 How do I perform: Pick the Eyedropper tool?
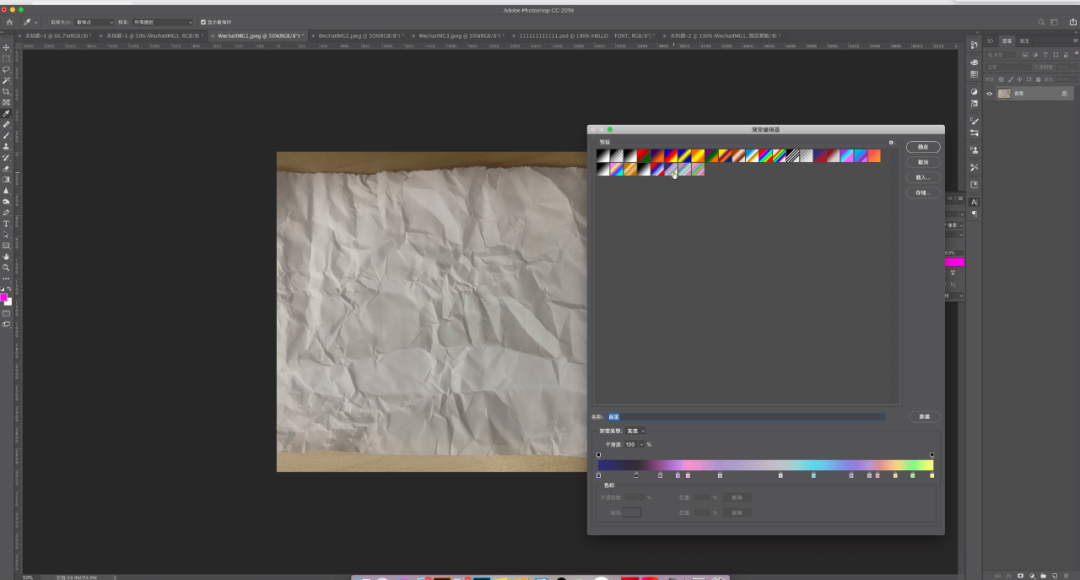(6, 113)
